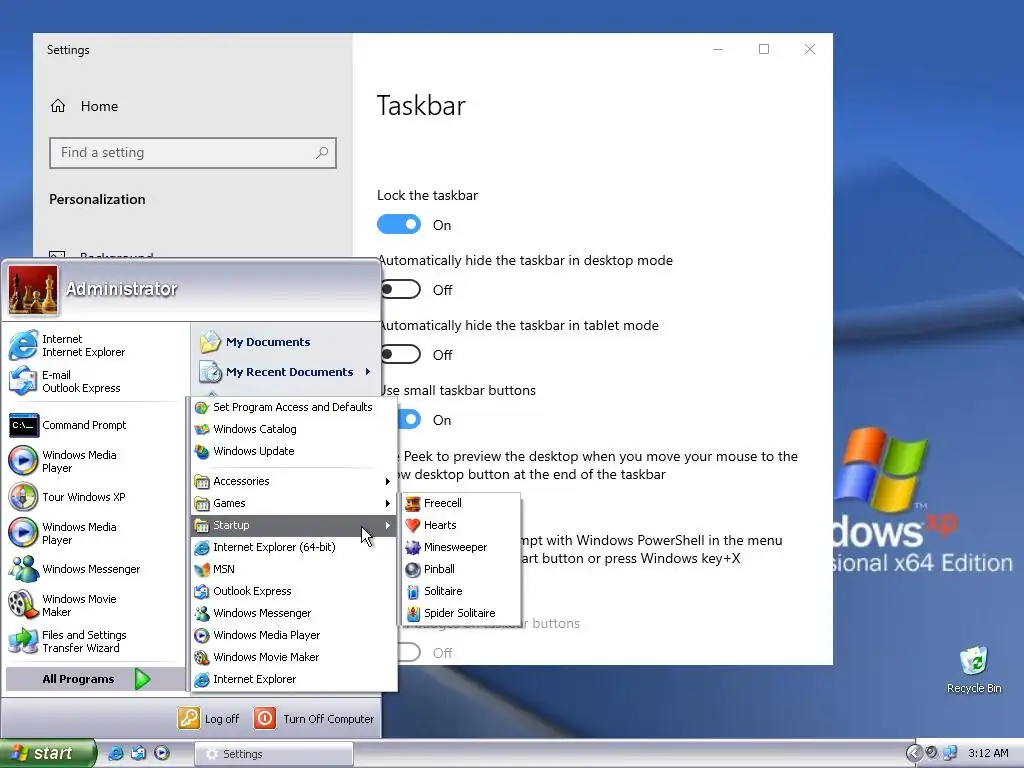Toggle auto-hide taskbar in tablet mode

pyautogui.click(x=399, y=355)
